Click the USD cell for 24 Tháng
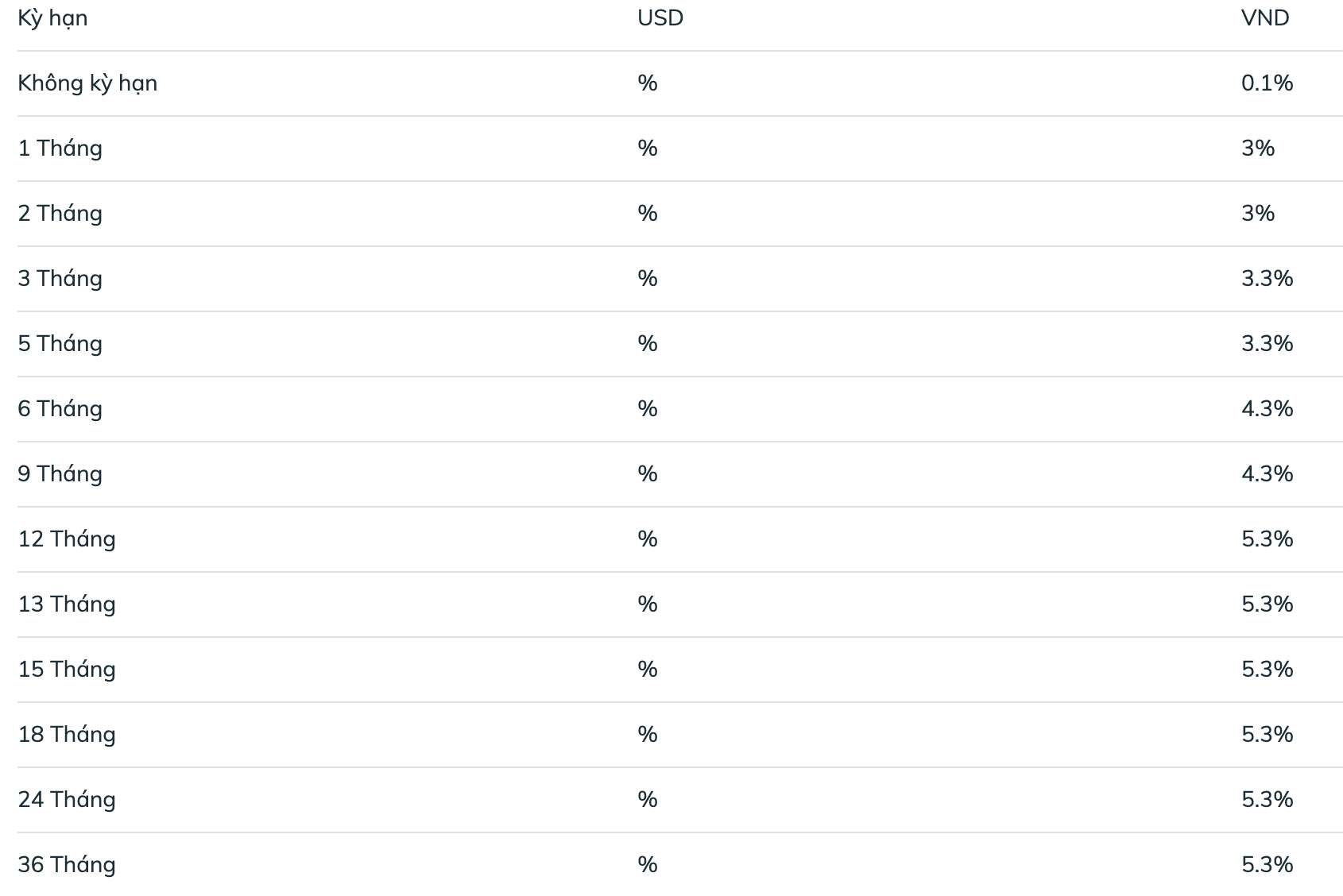This screenshot has width=1343, height=896. (x=647, y=800)
